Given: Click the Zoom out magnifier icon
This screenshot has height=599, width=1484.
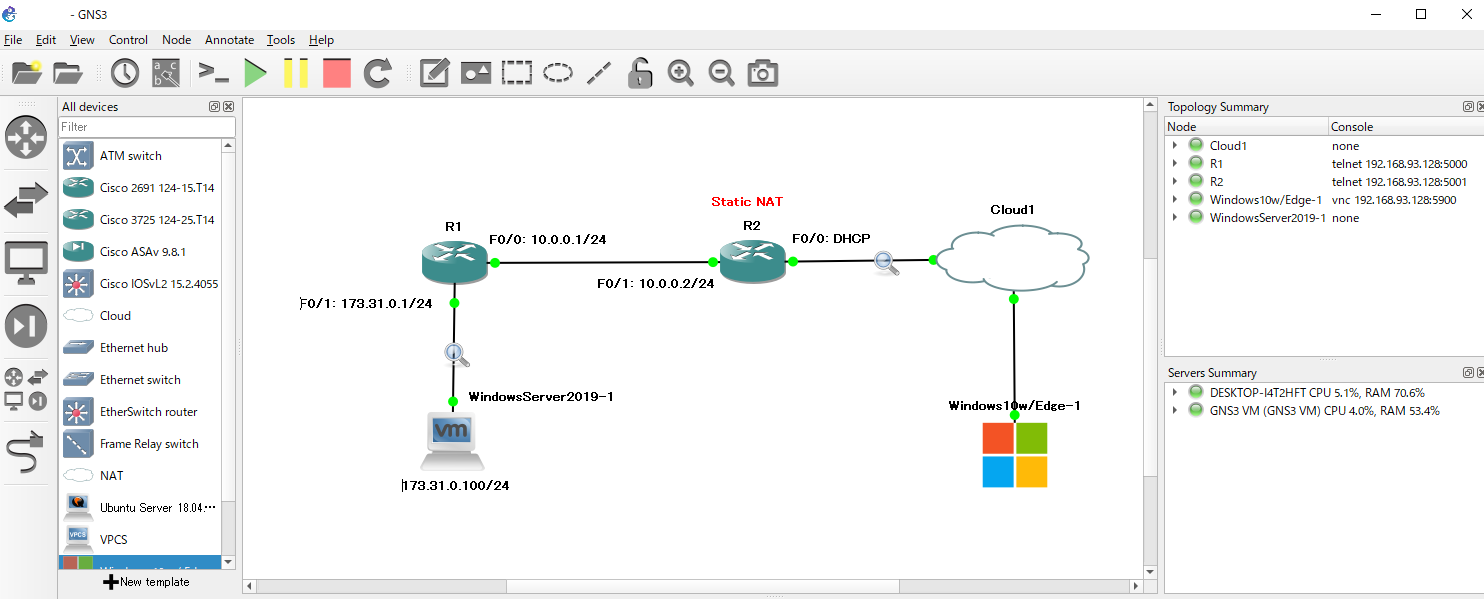Looking at the screenshot, I should pos(721,73).
